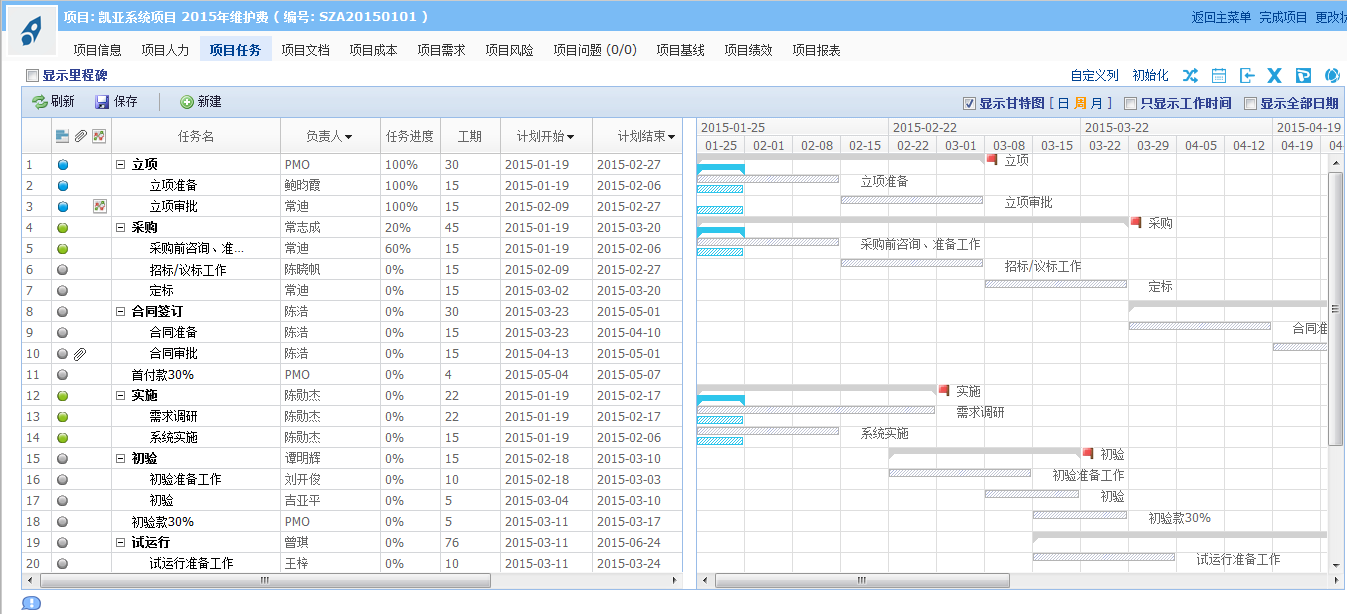Collapse the 采购 task group

pos(120,228)
